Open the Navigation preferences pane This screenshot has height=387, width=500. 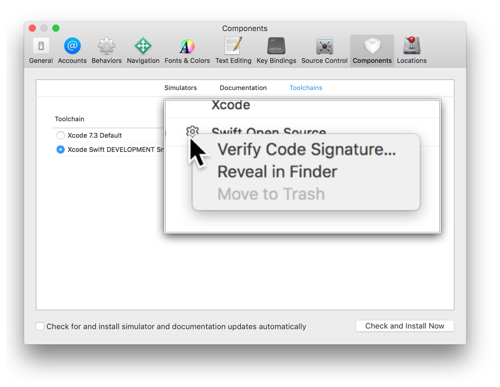pos(143,51)
